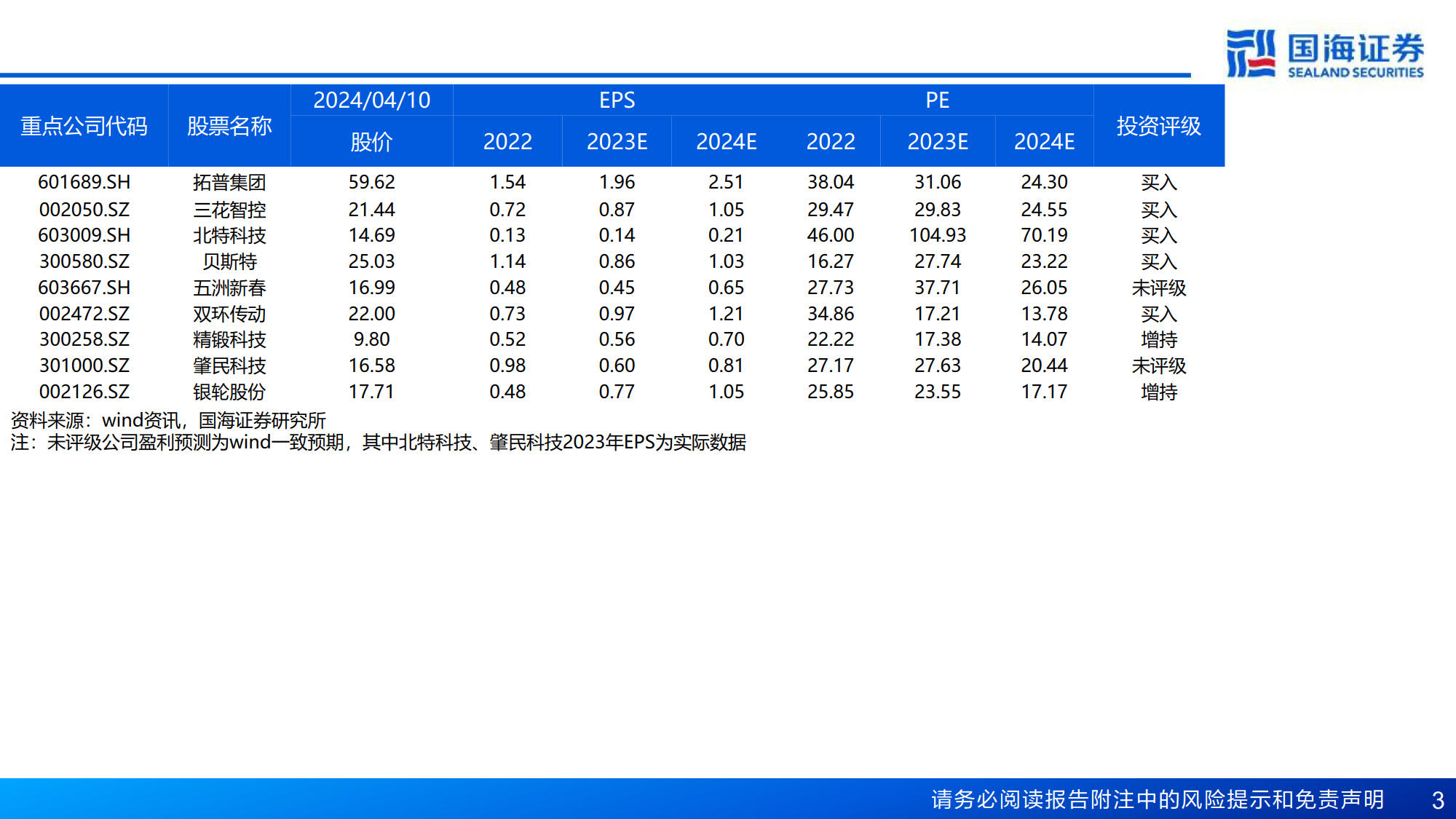
Task: Select the stock name 三花智控
Action: (x=229, y=210)
